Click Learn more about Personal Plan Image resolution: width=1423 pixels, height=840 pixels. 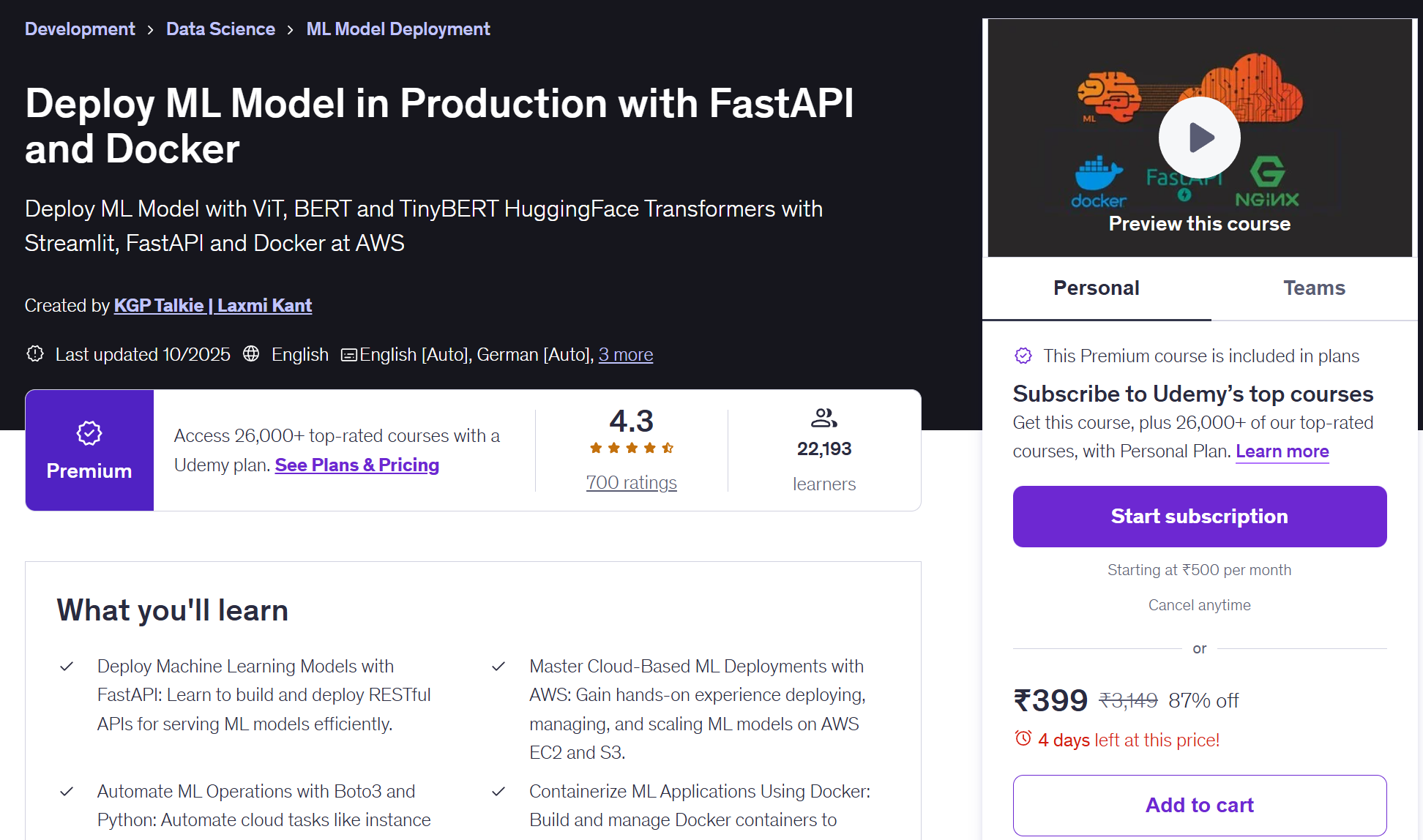click(1282, 451)
